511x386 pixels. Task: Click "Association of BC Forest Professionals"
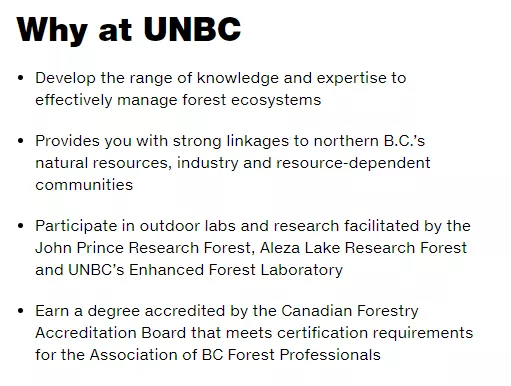click(235, 354)
